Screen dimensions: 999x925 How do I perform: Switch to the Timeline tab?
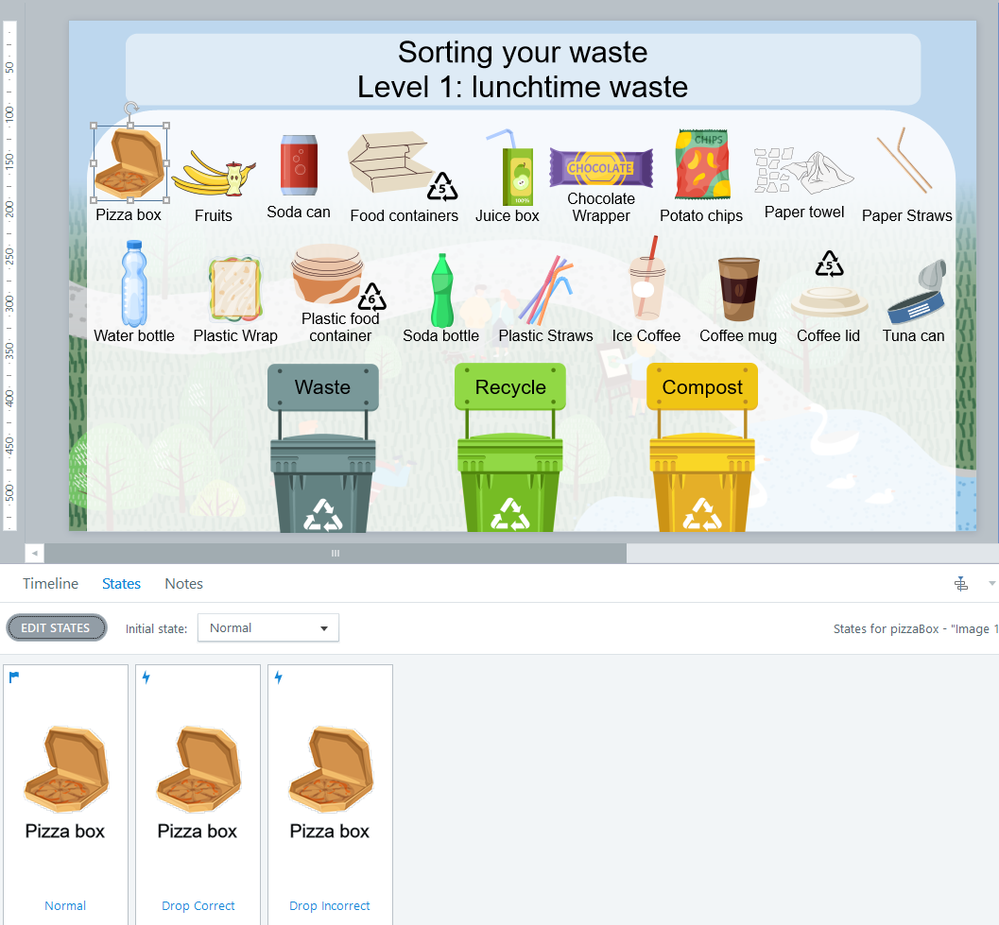tap(50, 584)
